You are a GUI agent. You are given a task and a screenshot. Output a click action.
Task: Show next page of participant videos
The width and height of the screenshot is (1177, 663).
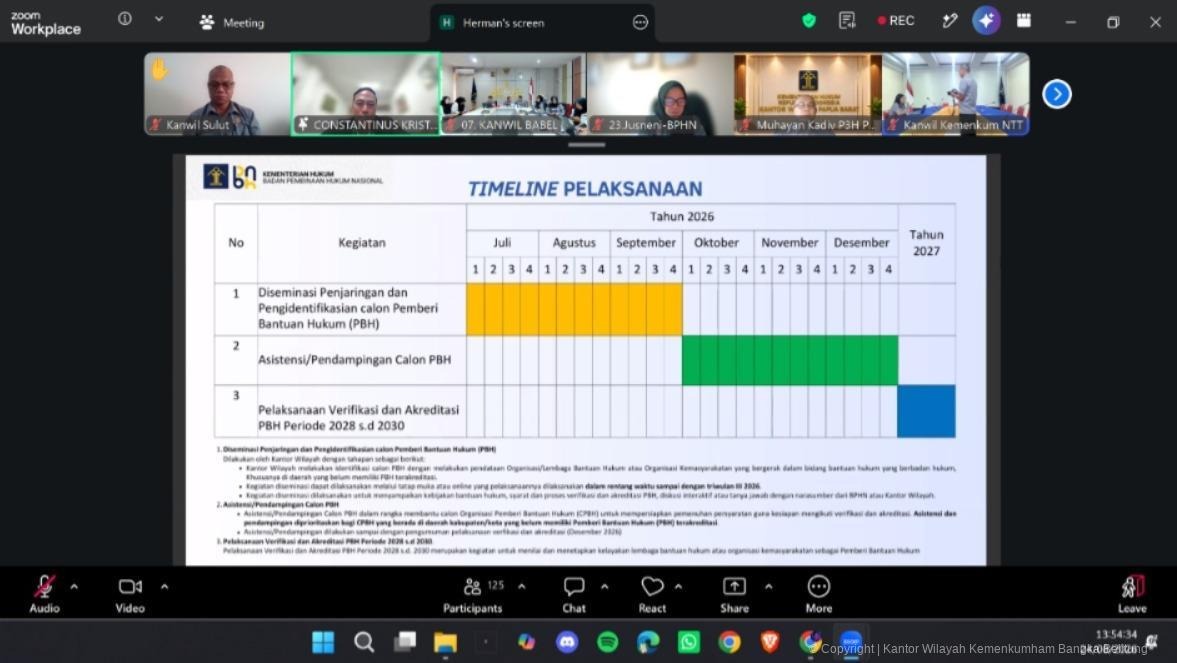(1056, 94)
